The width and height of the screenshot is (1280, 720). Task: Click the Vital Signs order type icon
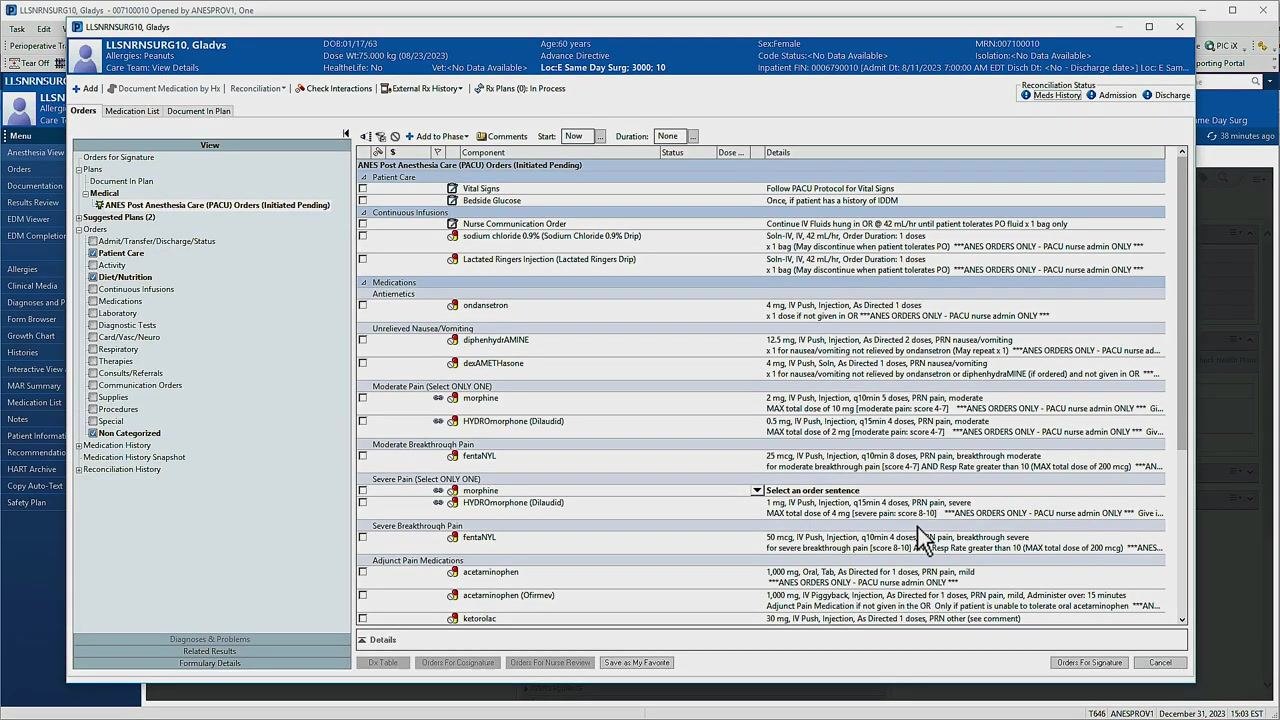[x=452, y=188]
